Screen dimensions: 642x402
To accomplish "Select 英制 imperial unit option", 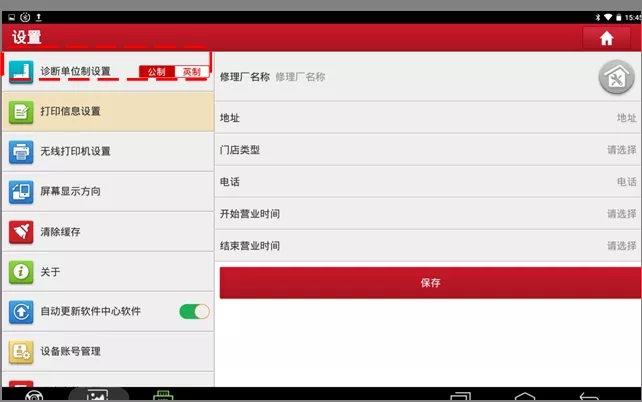I will pyautogui.click(x=192, y=72).
